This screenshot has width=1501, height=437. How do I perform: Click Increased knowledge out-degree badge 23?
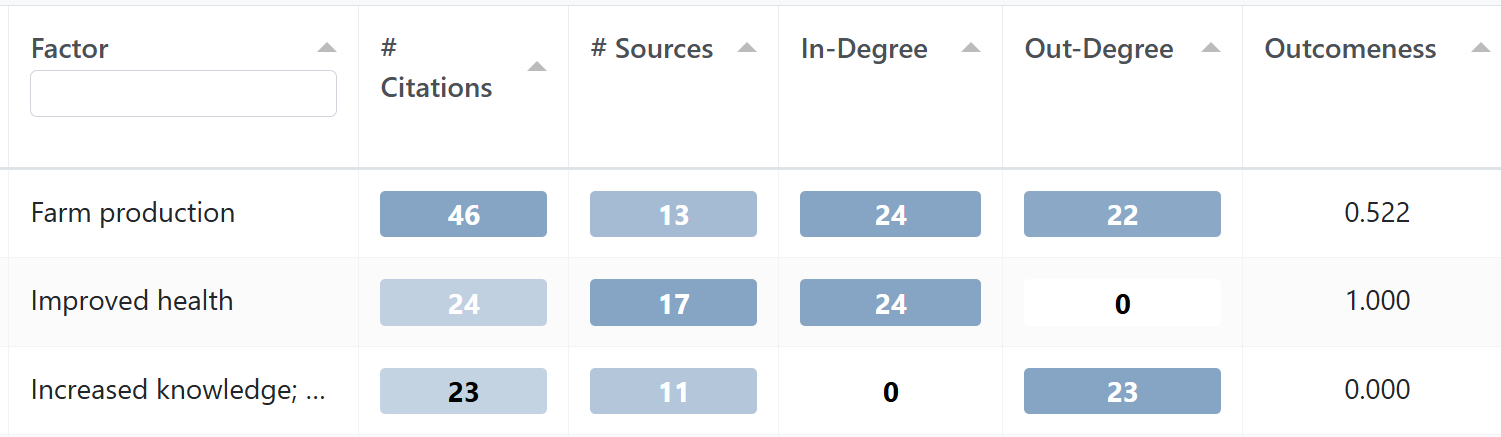1122,391
